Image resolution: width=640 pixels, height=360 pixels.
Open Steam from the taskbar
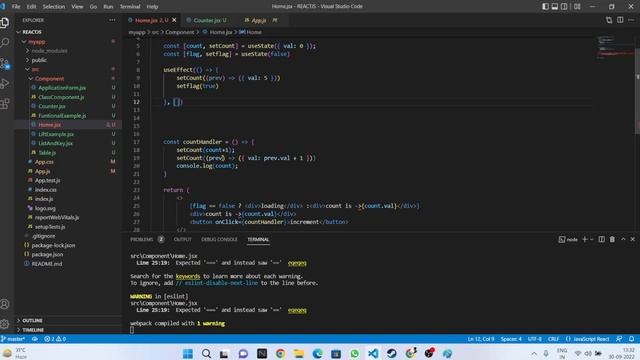point(391,353)
